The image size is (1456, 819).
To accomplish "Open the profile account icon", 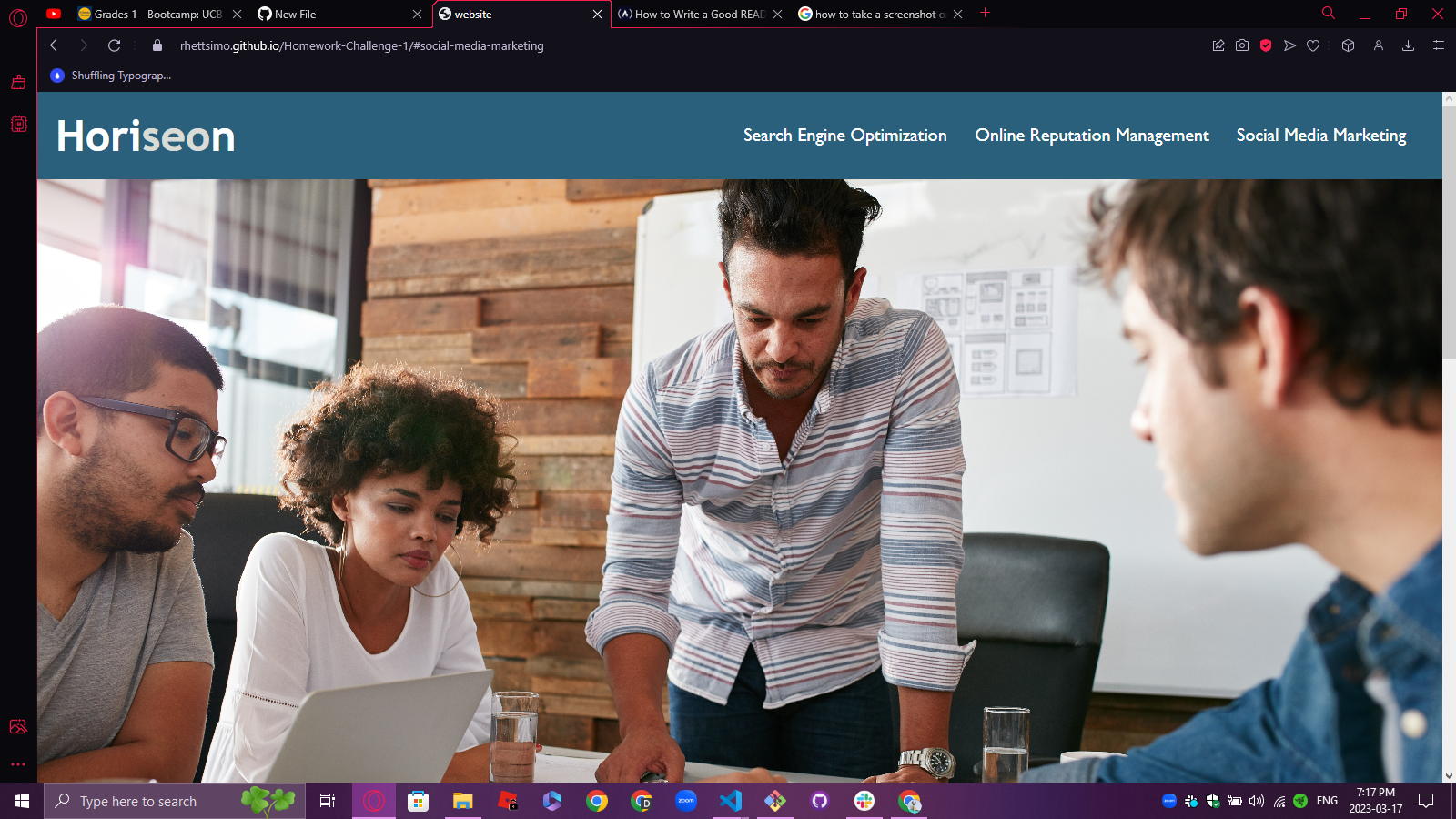I will pos(1379,45).
